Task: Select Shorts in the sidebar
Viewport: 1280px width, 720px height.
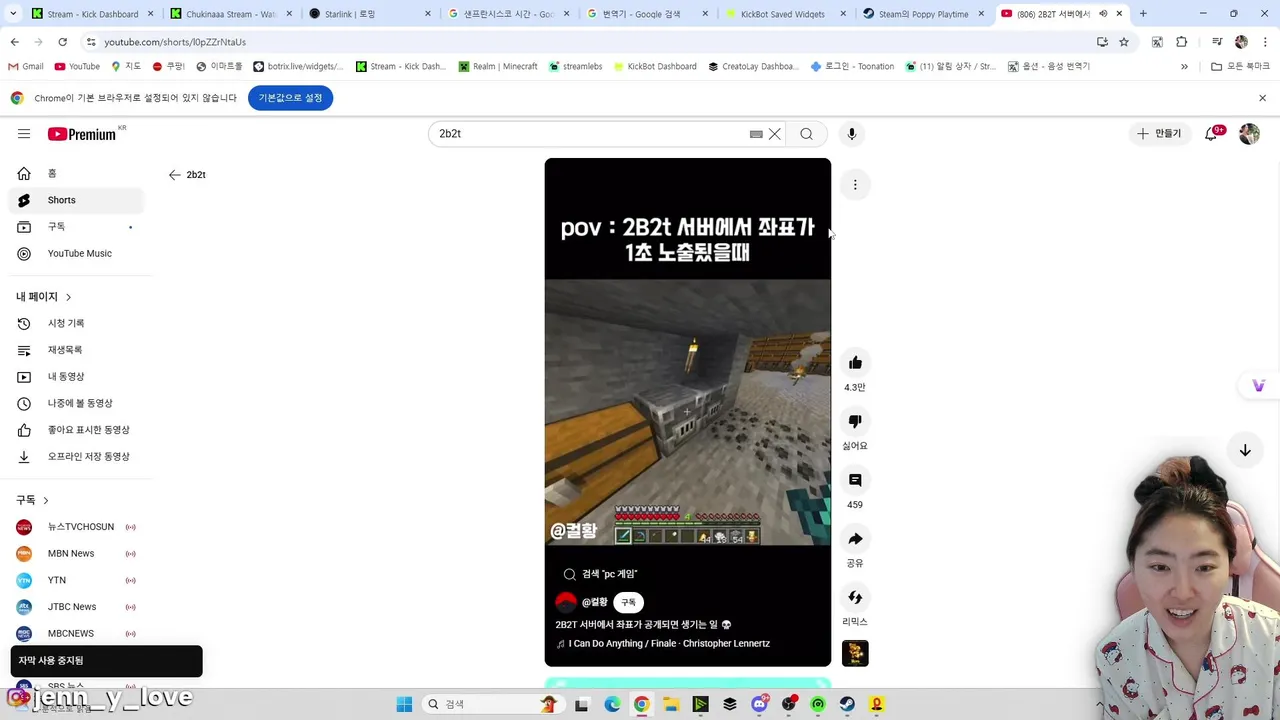Action: pyautogui.click(x=76, y=200)
